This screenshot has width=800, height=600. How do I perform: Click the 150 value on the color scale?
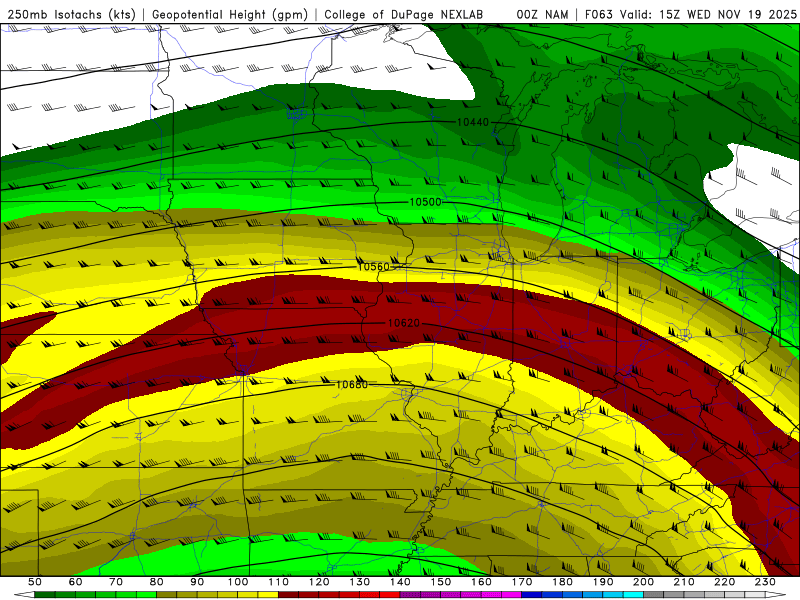440,582
